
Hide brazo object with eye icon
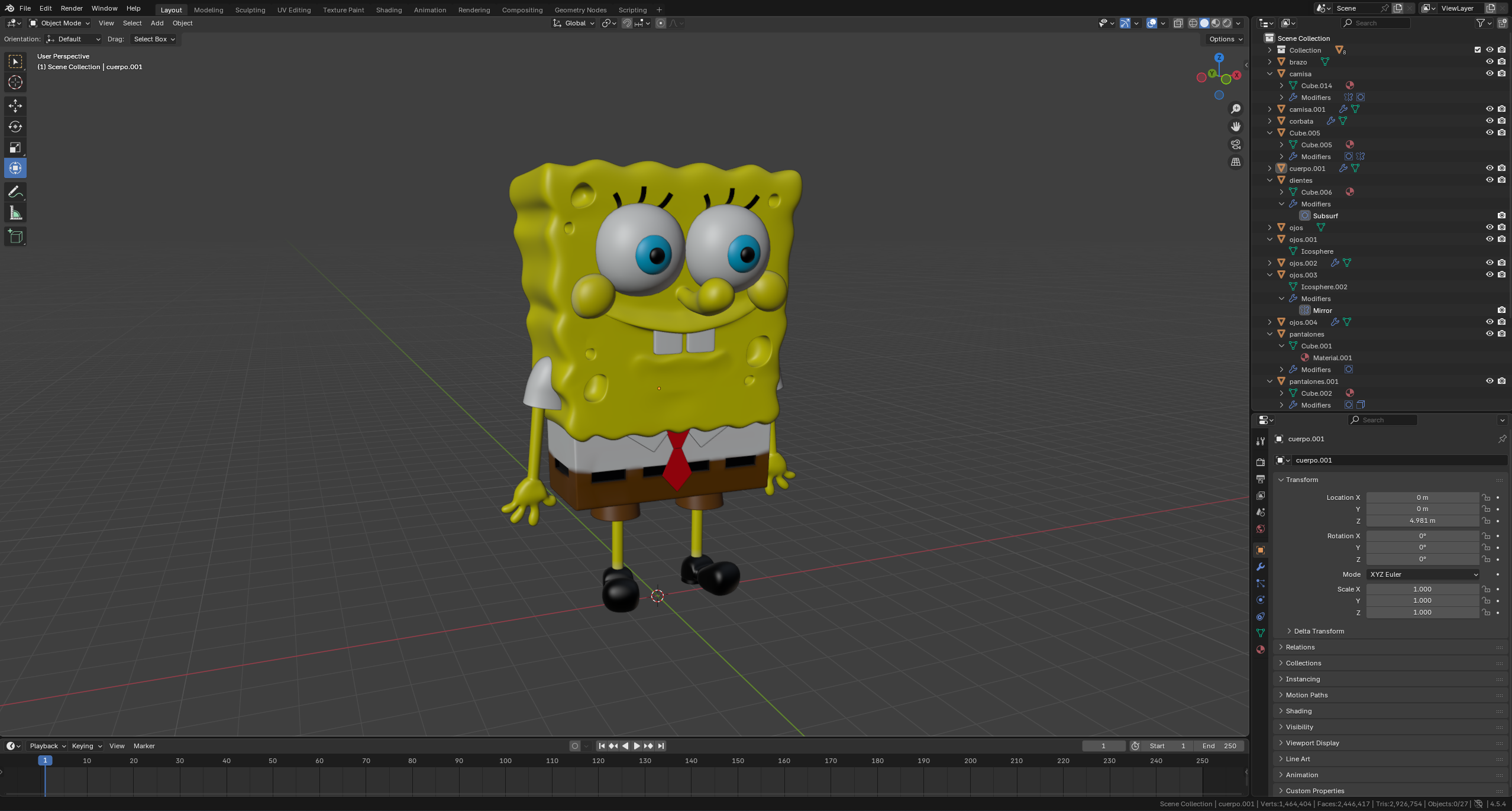[1490, 62]
